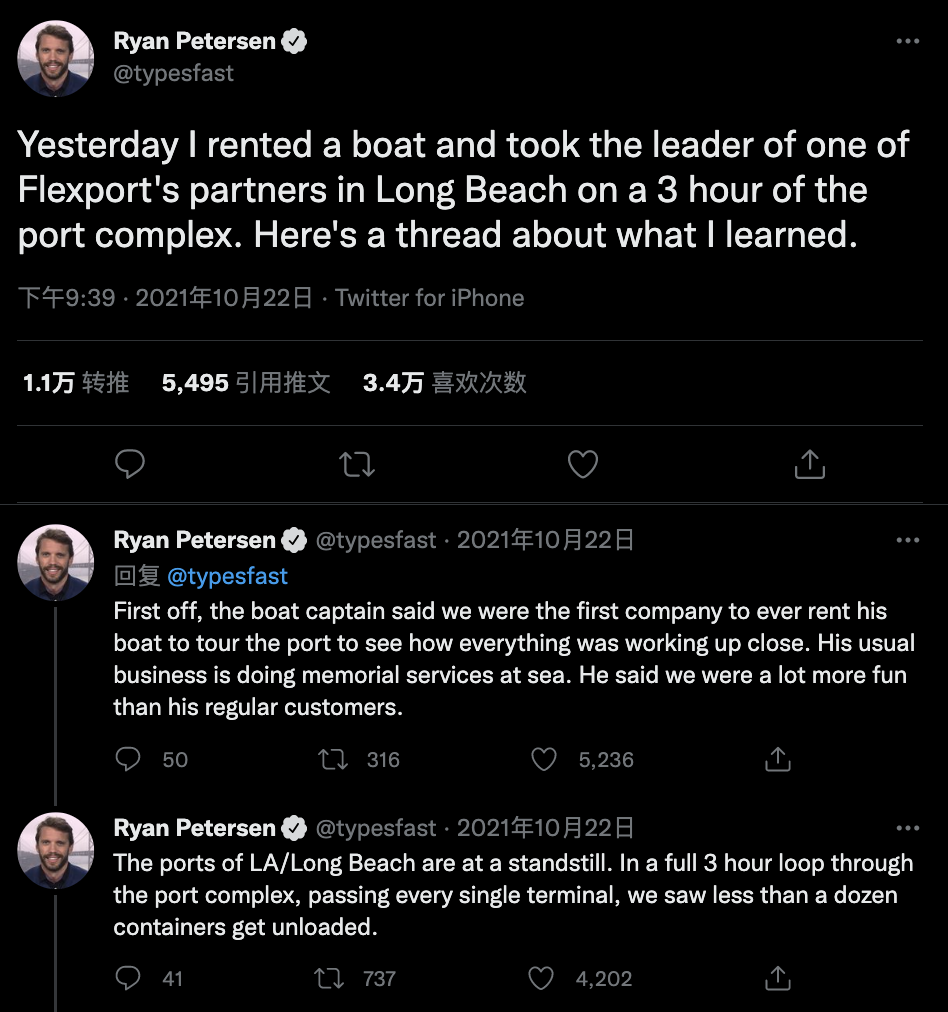Retweet the boat captain tweet
Image resolution: width=948 pixels, height=1012 pixels.
coord(333,760)
